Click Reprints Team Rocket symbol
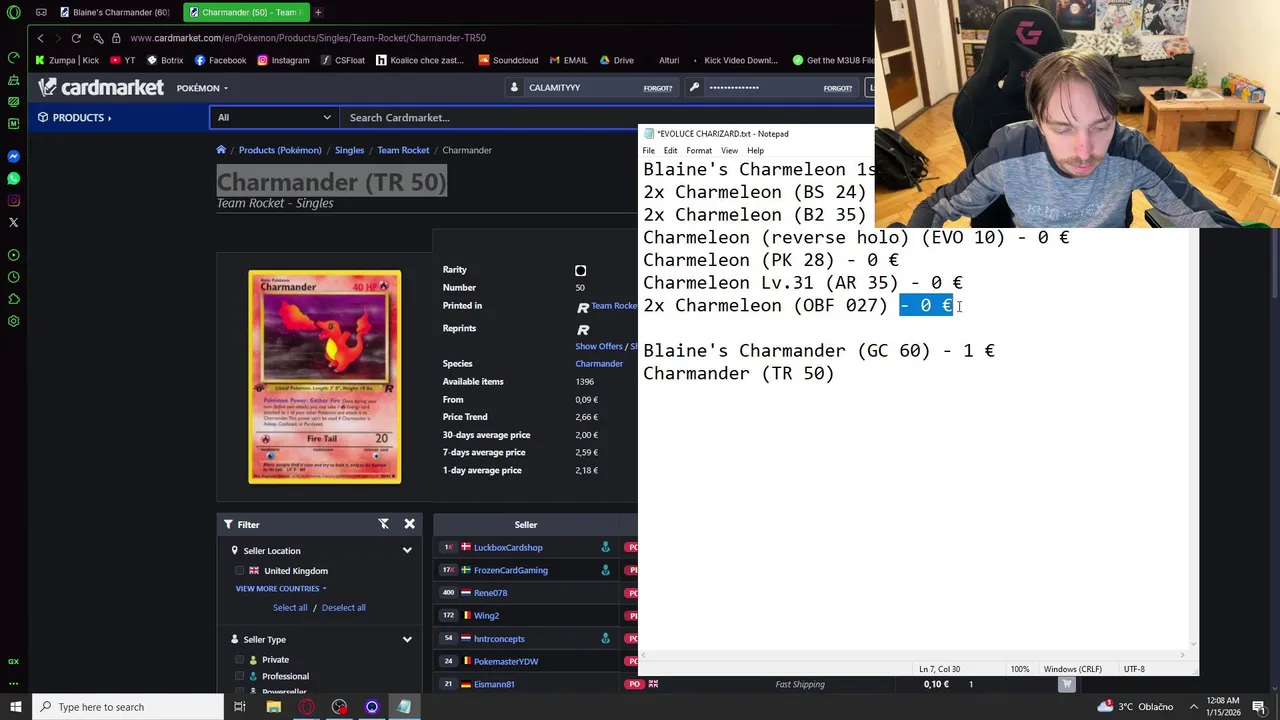This screenshot has width=1280, height=720. [x=583, y=329]
